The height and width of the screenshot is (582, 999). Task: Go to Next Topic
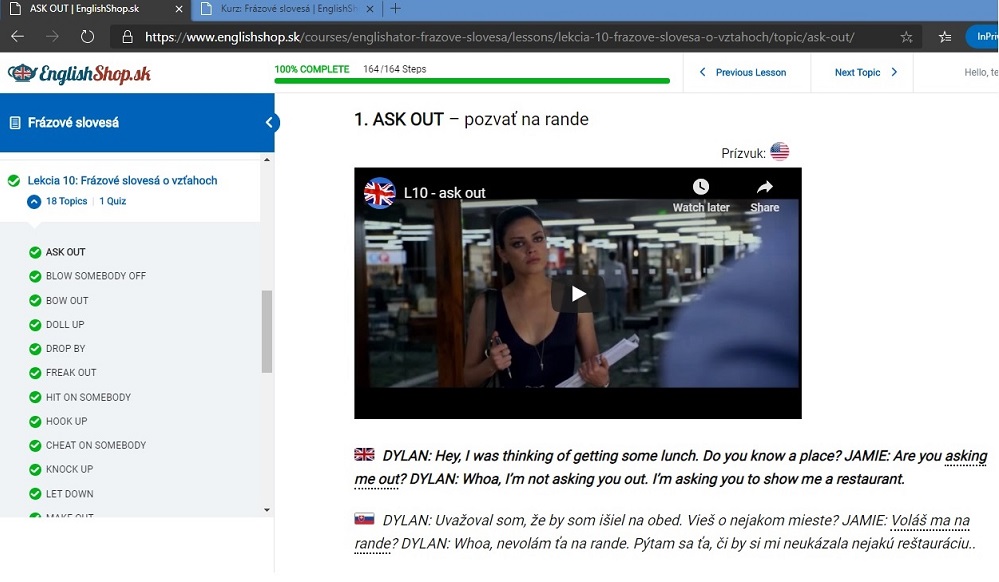[x=866, y=73]
